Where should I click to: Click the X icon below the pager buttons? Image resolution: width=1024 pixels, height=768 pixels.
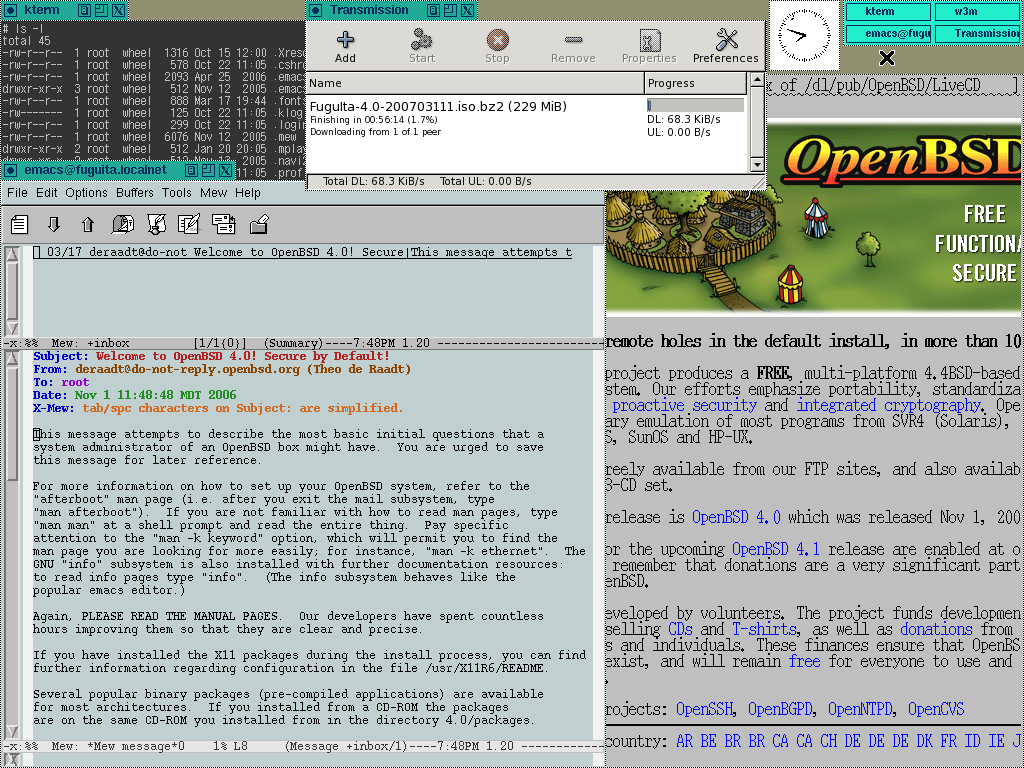(x=886, y=58)
